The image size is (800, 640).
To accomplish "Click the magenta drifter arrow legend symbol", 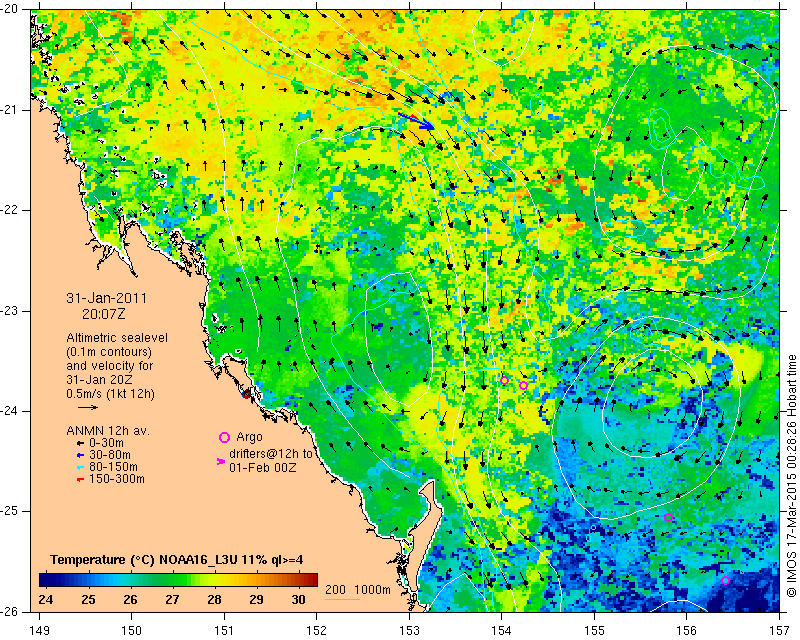I will coord(221,461).
